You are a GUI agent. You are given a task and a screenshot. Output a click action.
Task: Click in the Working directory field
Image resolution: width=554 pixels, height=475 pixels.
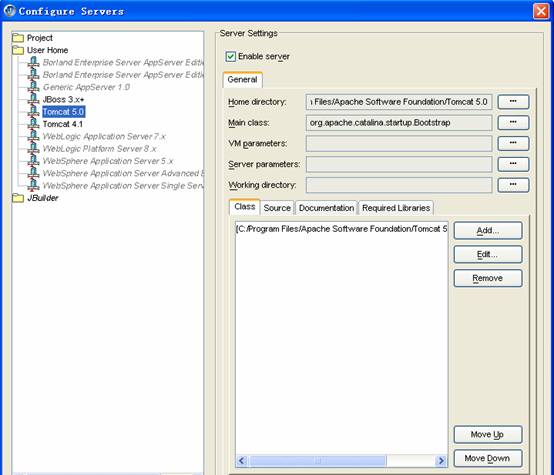tap(399, 185)
